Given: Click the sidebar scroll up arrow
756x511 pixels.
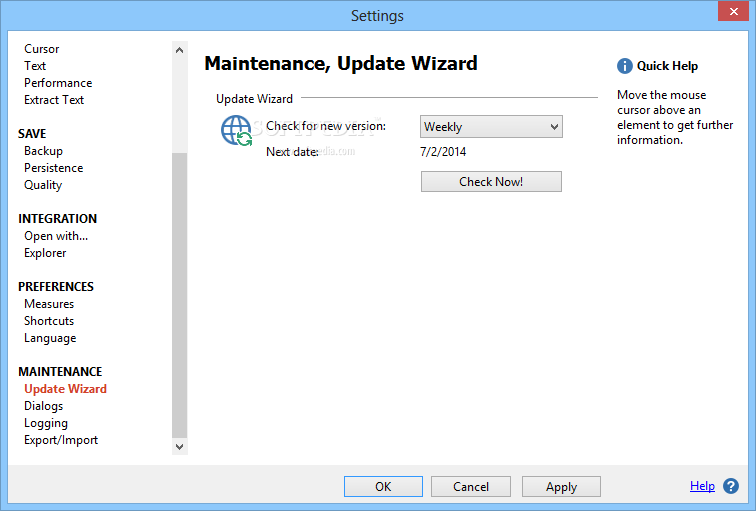Looking at the screenshot, I should (179, 50).
